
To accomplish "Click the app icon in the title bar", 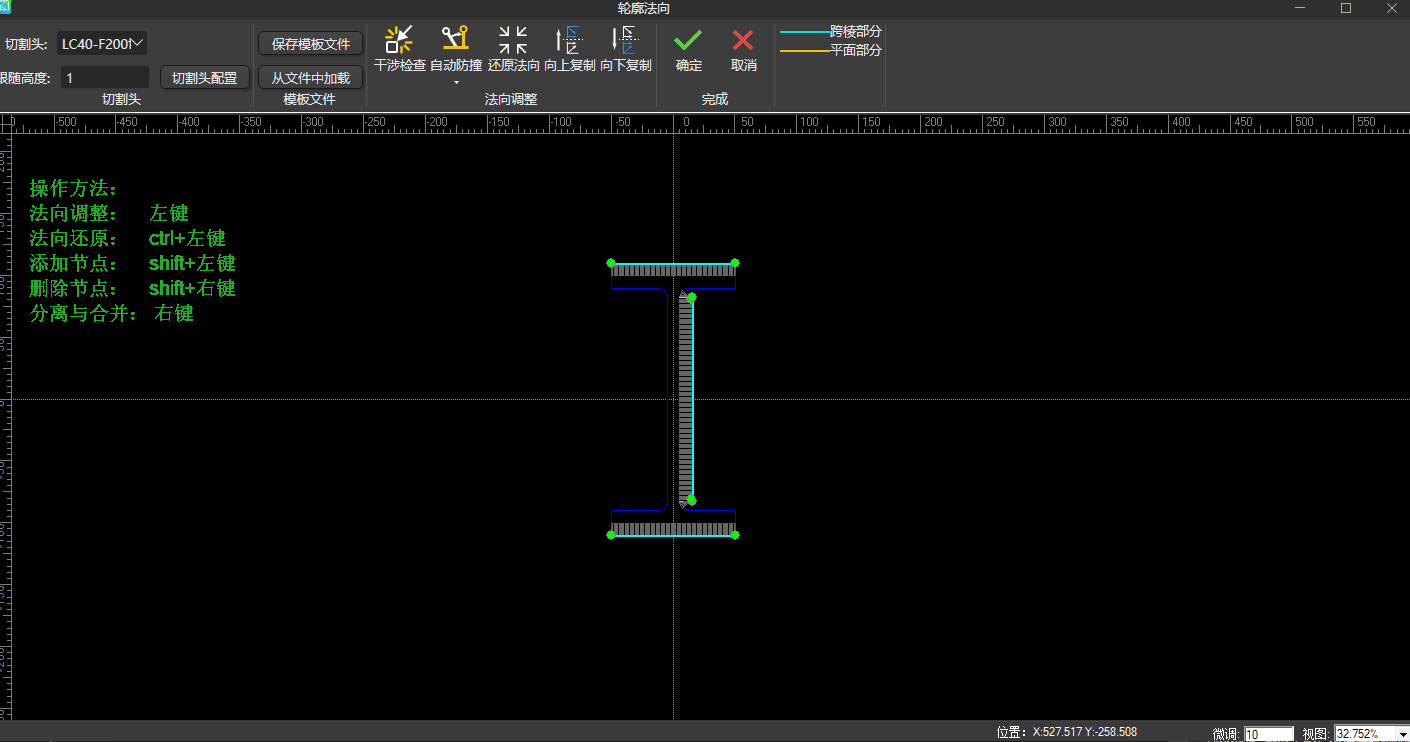I will point(5,7).
